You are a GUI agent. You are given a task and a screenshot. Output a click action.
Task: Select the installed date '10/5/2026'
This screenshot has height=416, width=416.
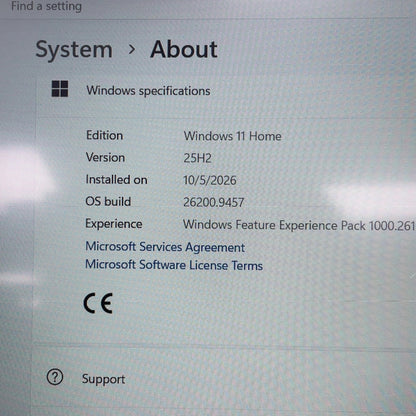(210, 180)
